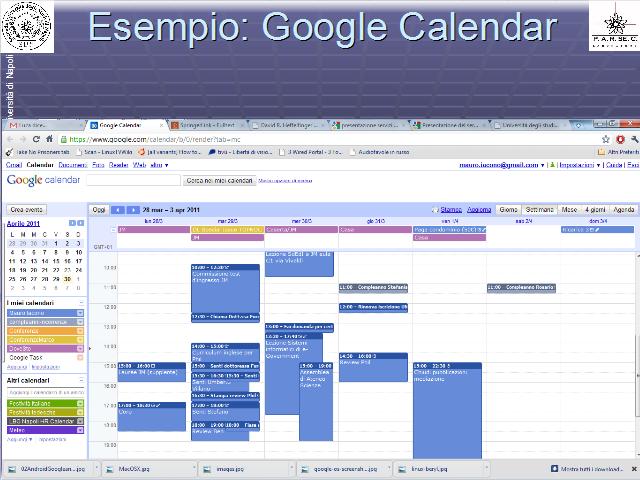640x480 pixels.
Task: Show previous month in mini calendar
Action: coord(72,223)
